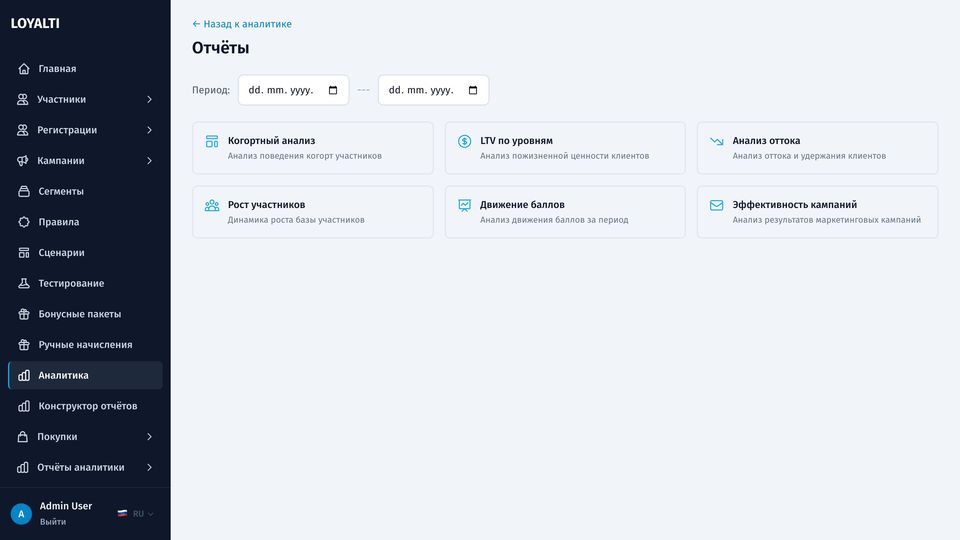Expand the Покупки submenu chevron

click(x=149, y=437)
